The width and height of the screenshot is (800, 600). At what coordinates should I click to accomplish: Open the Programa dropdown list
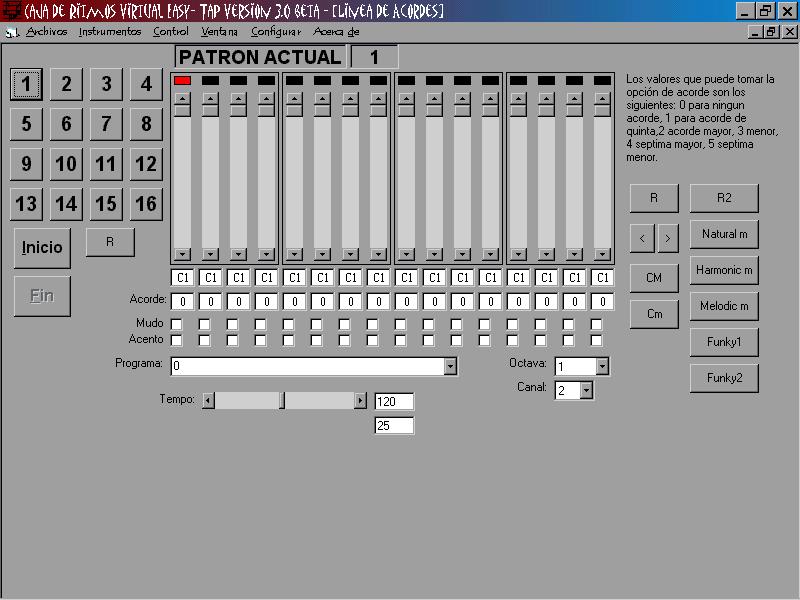point(450,366)
